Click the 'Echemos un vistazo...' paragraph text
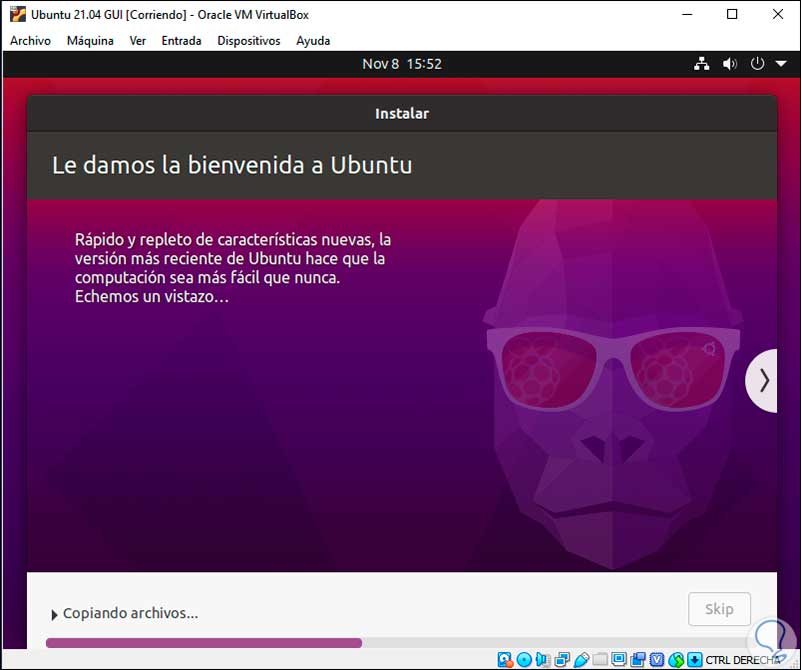The image size is (802, 670). (152, 296)
